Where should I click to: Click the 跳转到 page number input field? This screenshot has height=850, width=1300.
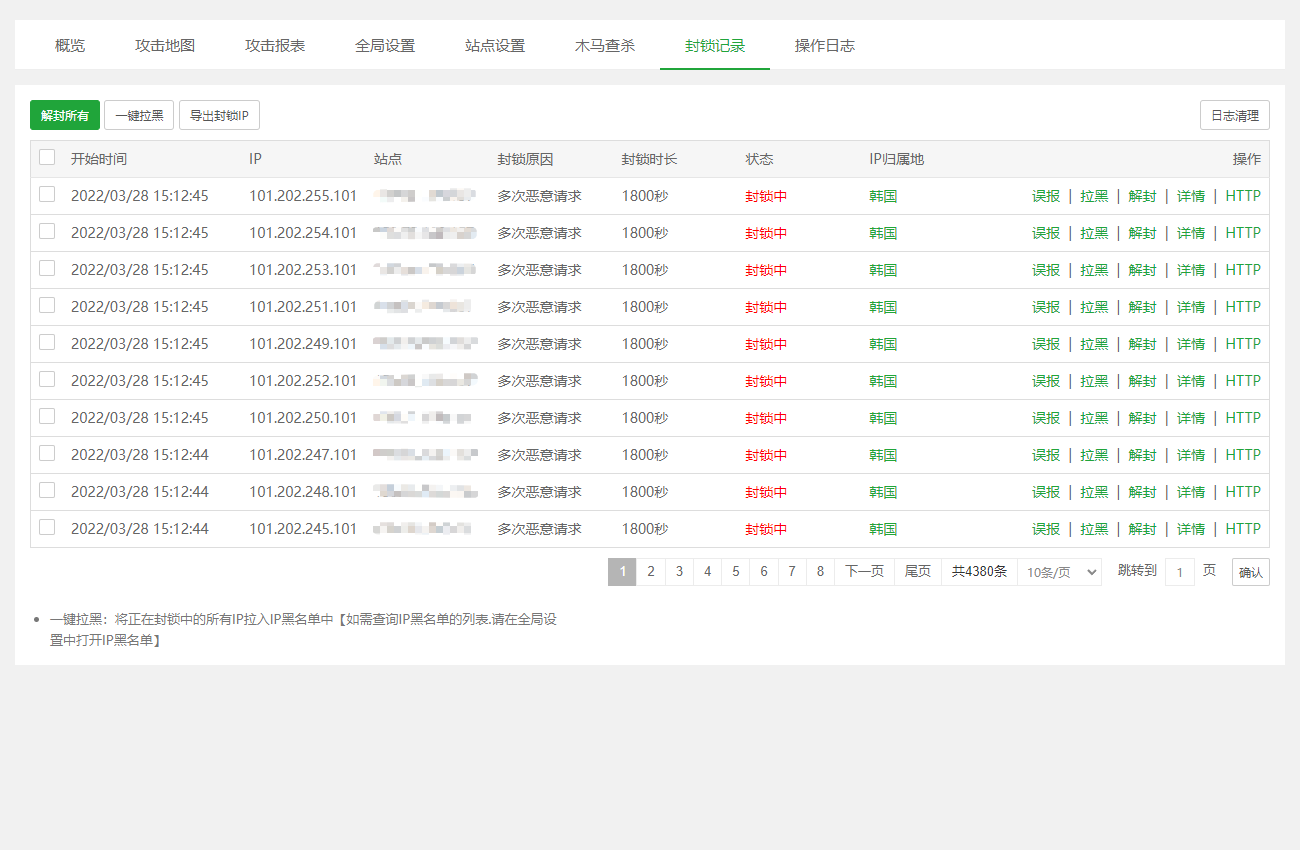tap(1179, 572)
